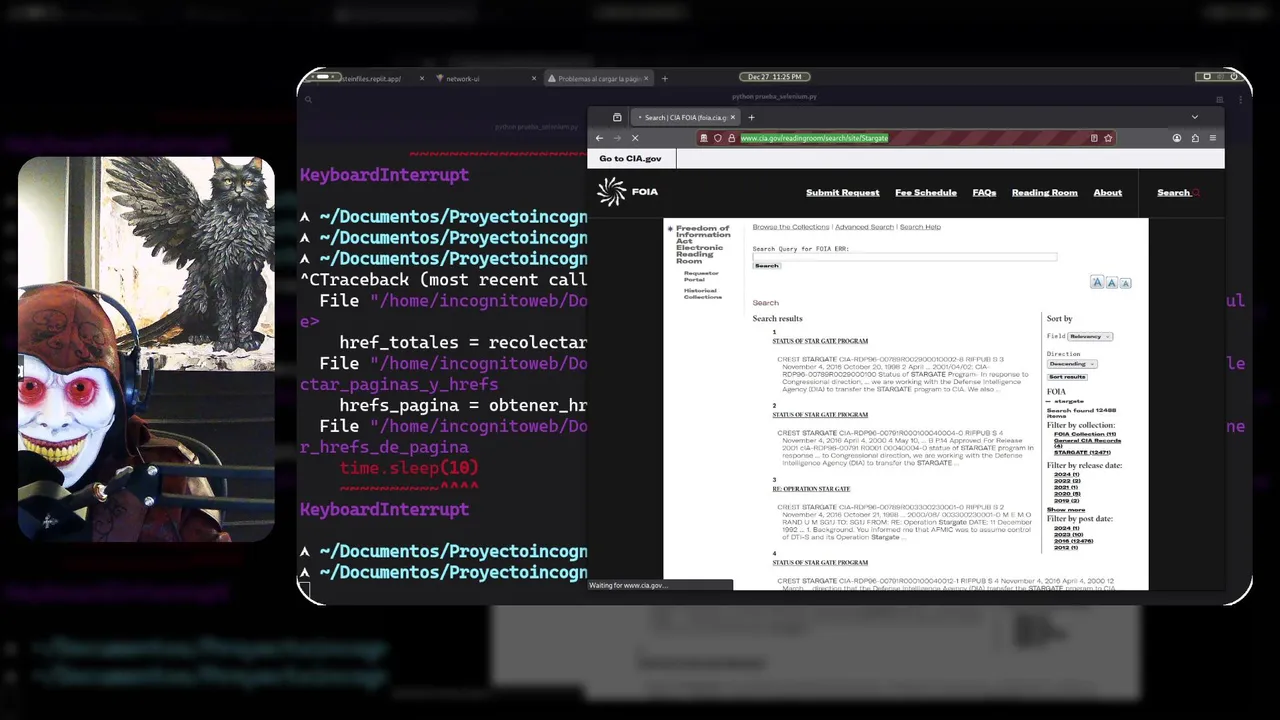1280x720 pixels.
Task: Filter by General CIA Records collection
Action: coord(1086,442)
